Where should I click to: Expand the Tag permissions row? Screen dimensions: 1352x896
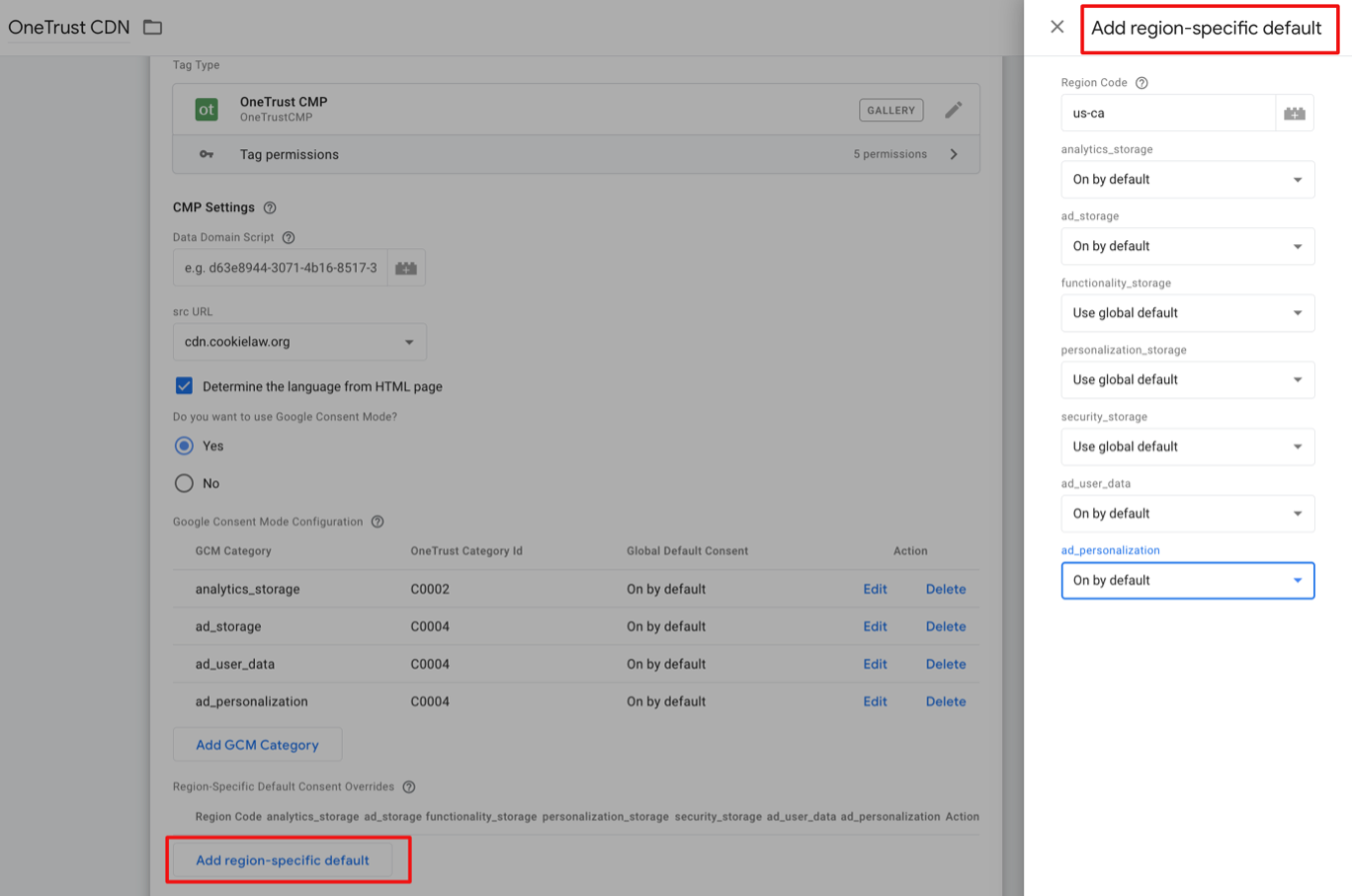tap(953, 154)
